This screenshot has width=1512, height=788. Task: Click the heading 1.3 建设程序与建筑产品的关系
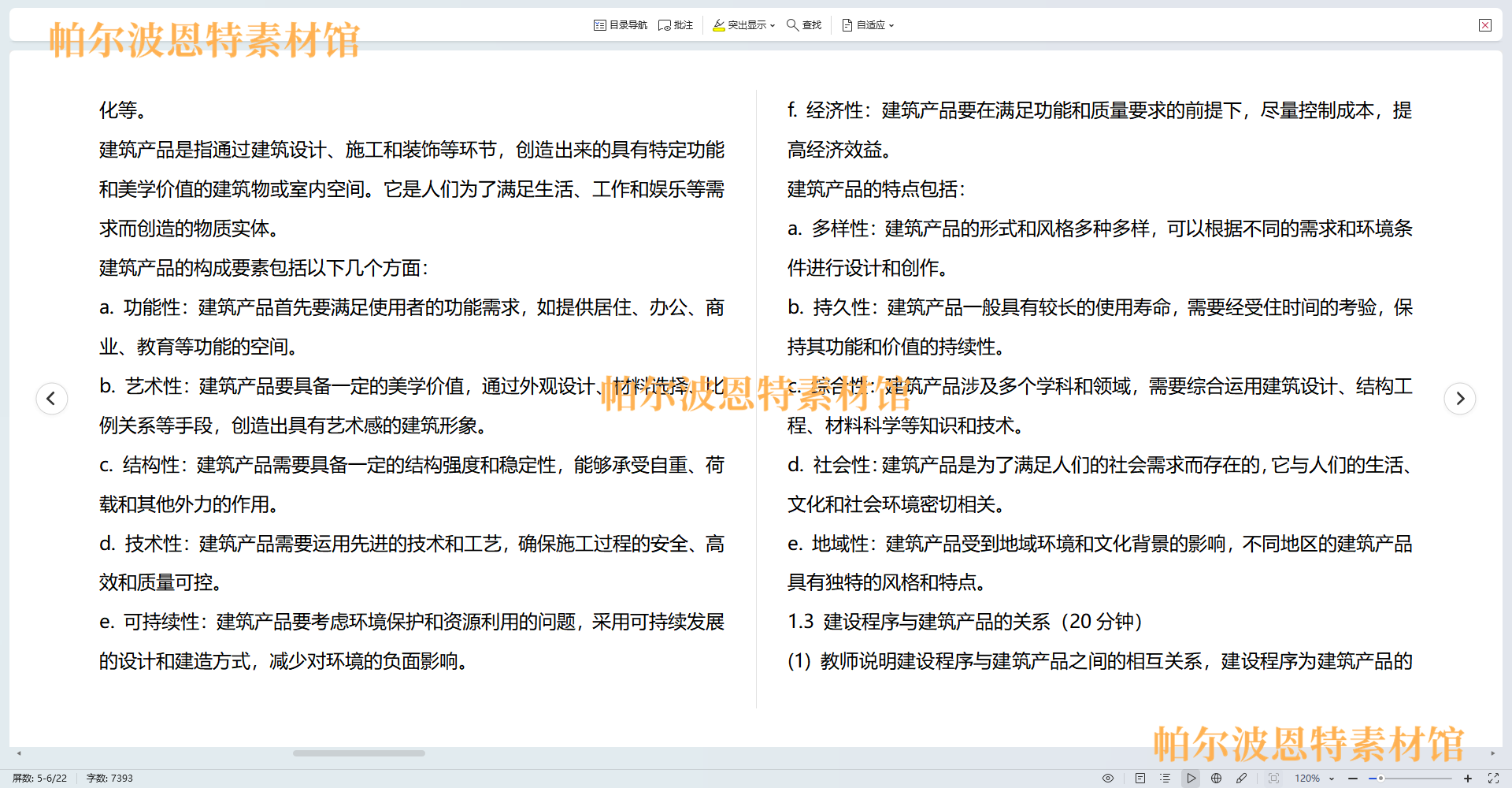point(919,622)
